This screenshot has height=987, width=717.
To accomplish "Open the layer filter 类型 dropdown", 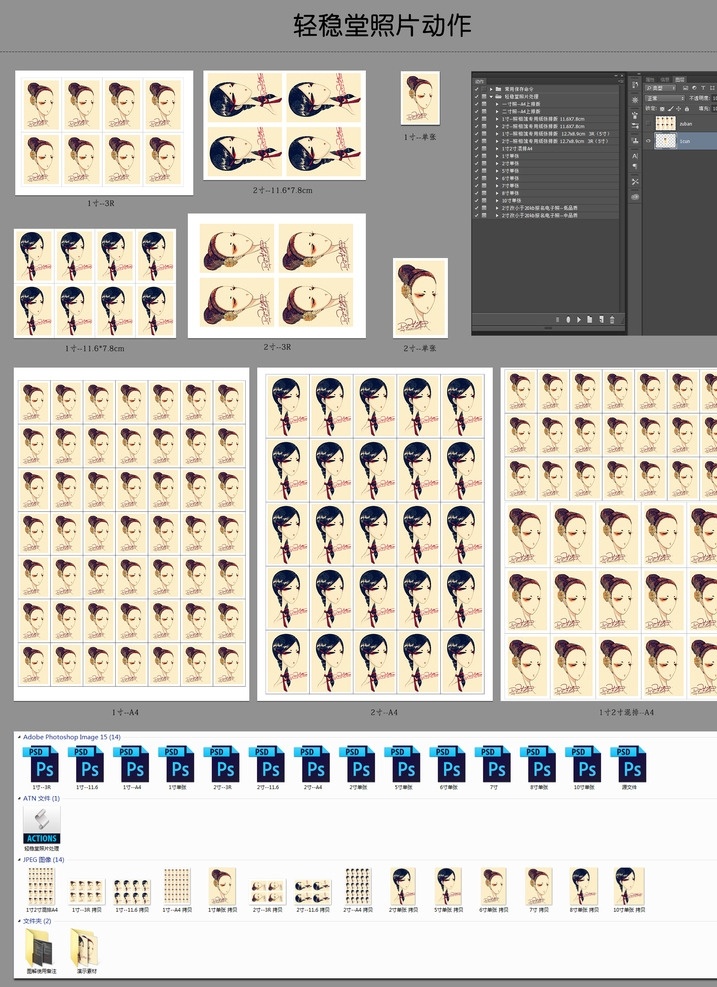I will (660, 88).
